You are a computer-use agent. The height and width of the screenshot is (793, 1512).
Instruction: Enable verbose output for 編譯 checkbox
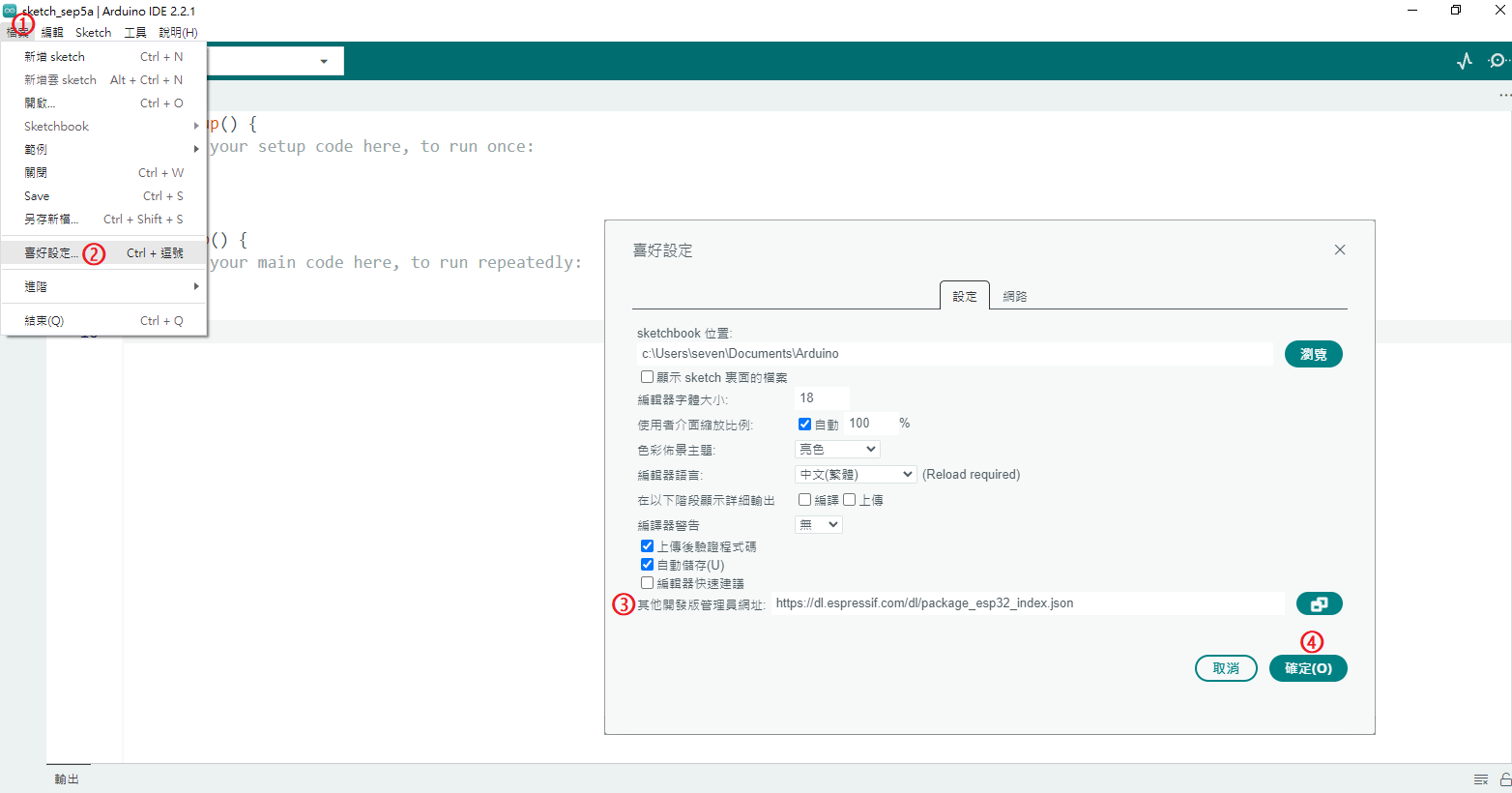pos(804,500)
